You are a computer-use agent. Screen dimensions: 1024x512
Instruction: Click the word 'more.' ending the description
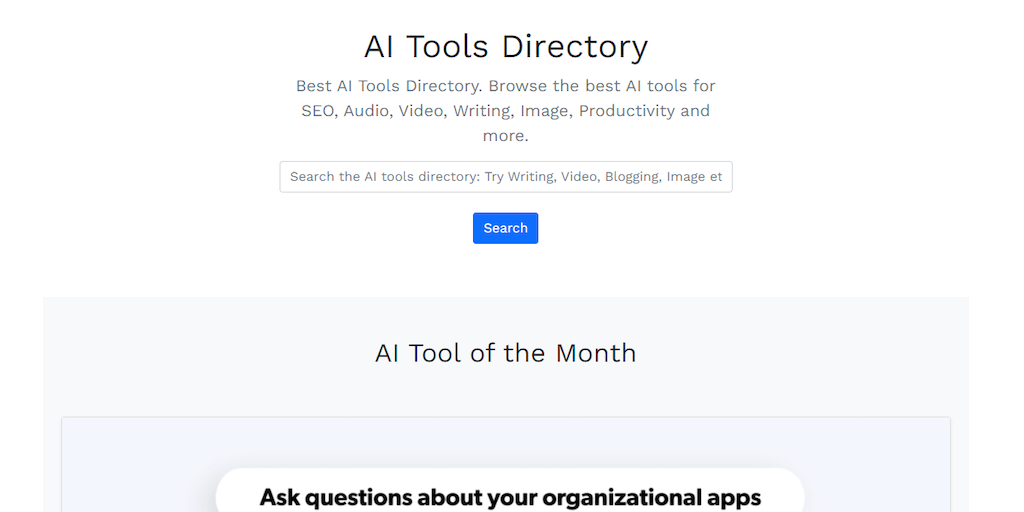pos(505,136)
